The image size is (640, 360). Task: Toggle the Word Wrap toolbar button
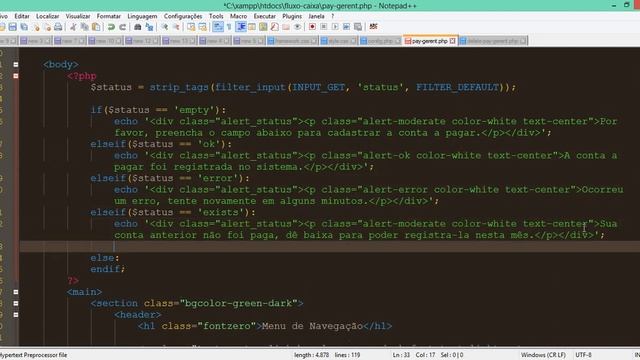point(218,27)
